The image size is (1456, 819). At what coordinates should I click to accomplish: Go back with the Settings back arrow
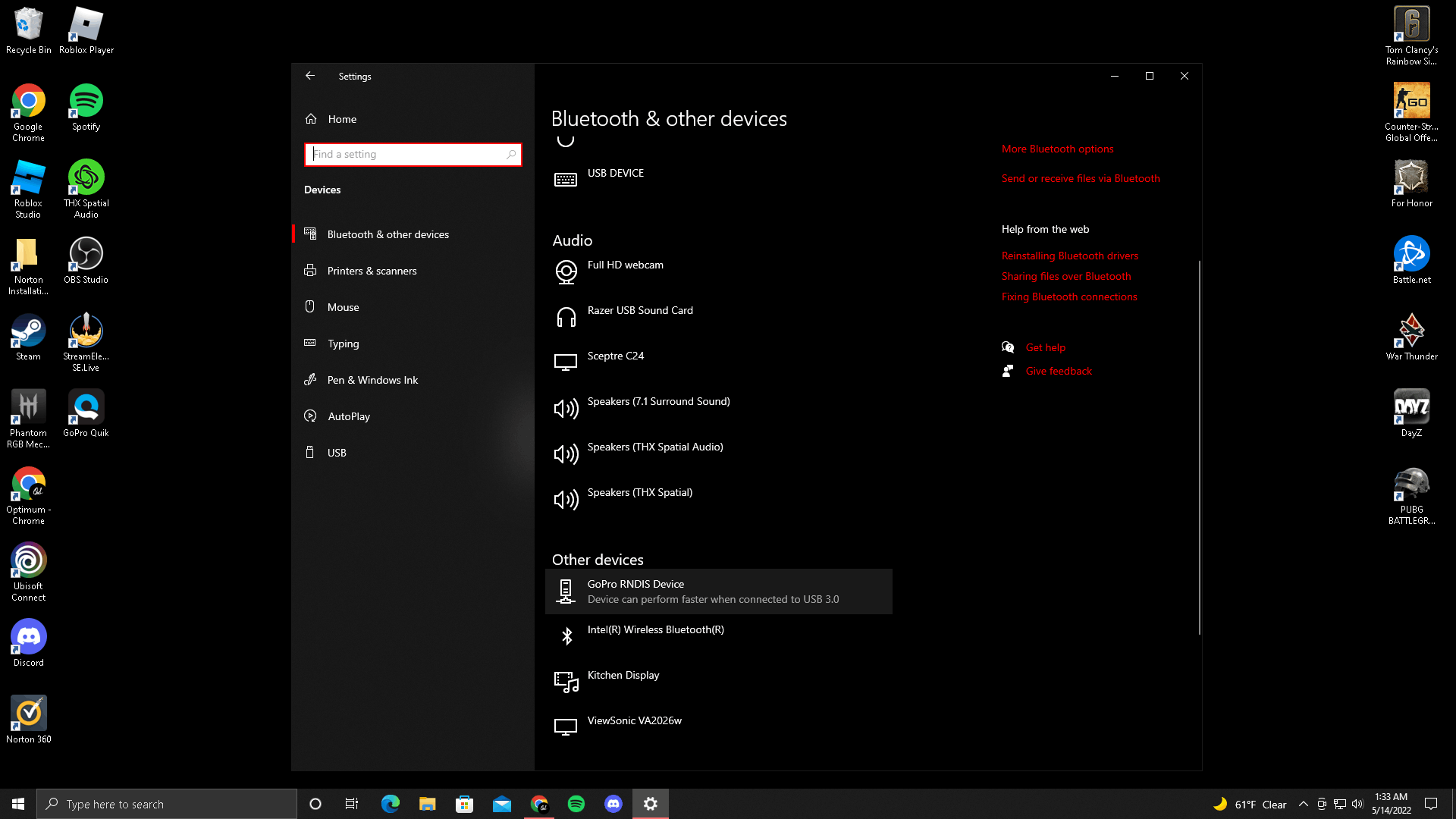click(x=310, y=76)
